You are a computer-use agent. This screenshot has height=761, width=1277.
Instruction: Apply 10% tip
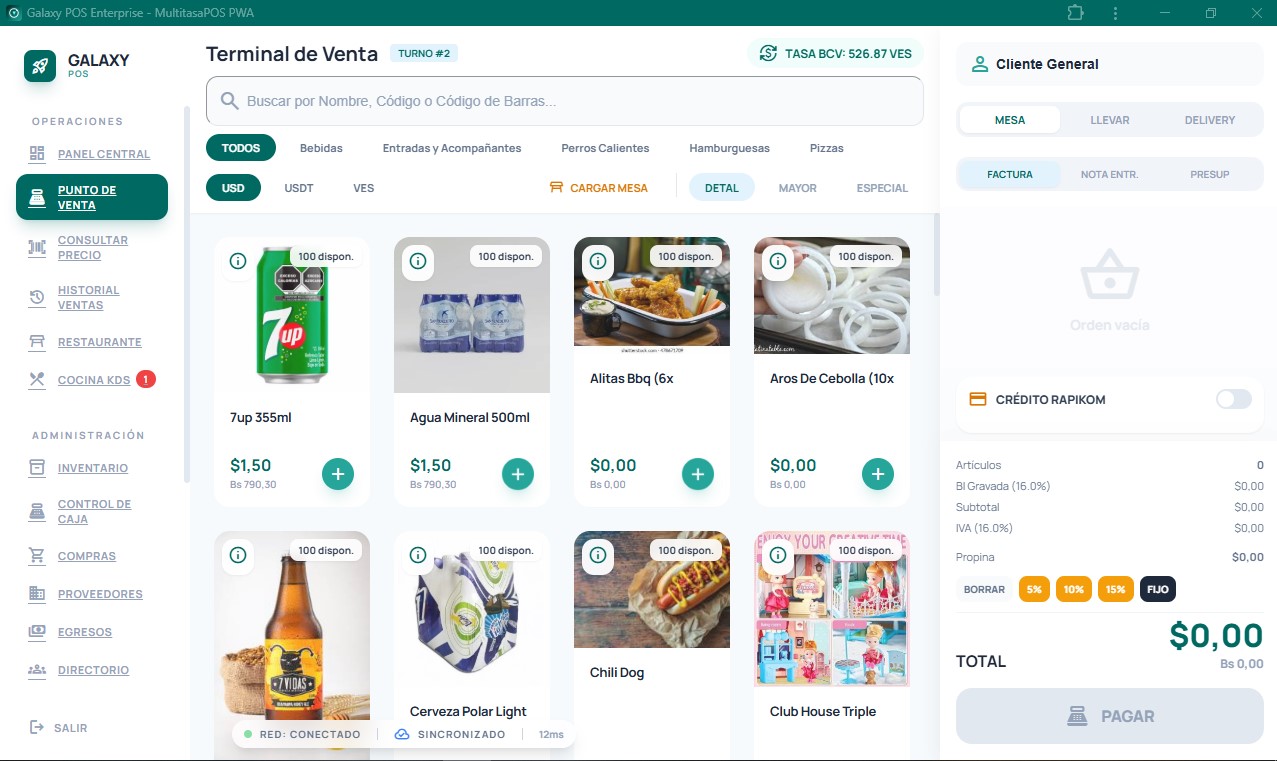[x=1074, y=589]
